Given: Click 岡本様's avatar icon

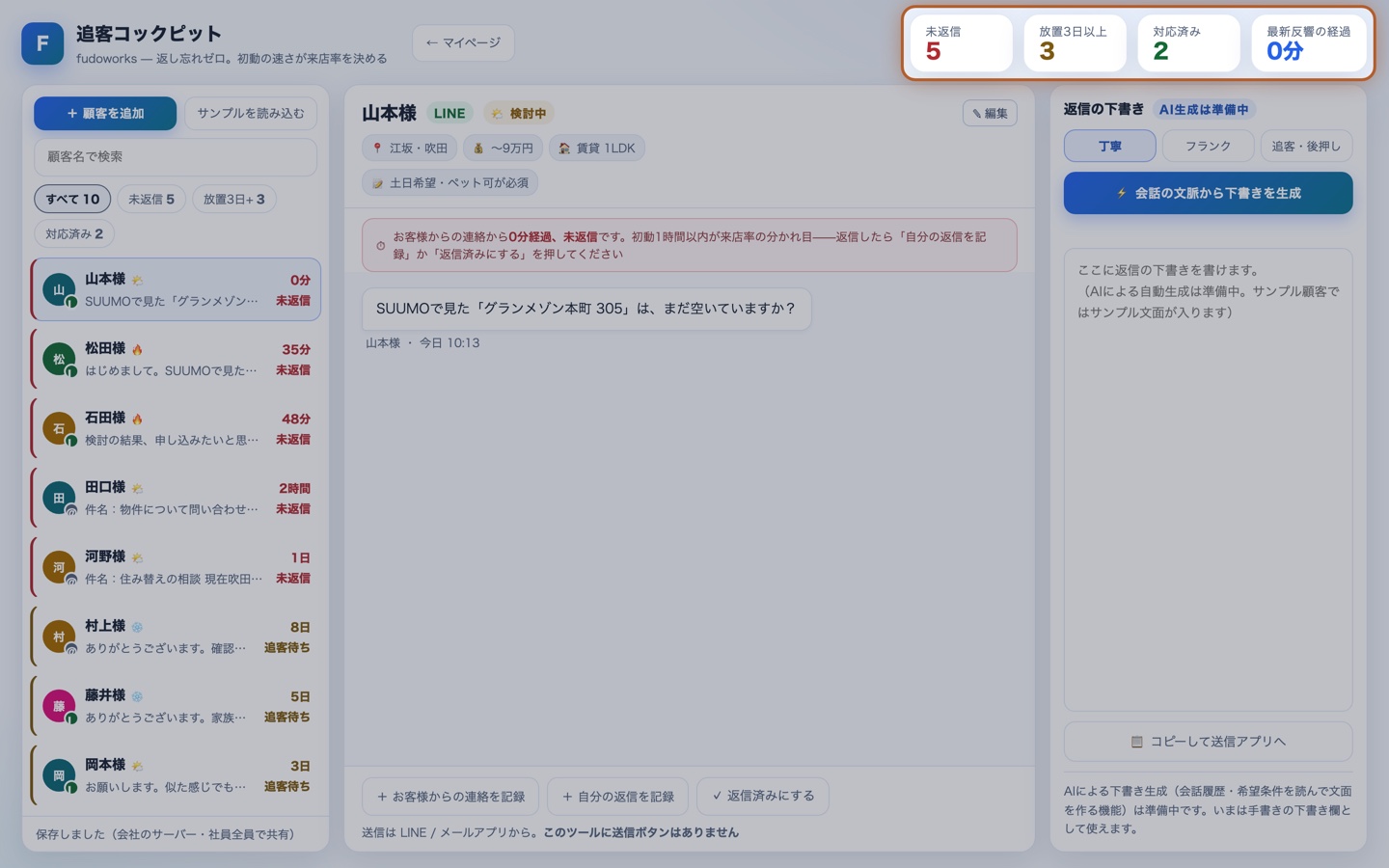Looking at the screenshot, I should click(59, 775).
